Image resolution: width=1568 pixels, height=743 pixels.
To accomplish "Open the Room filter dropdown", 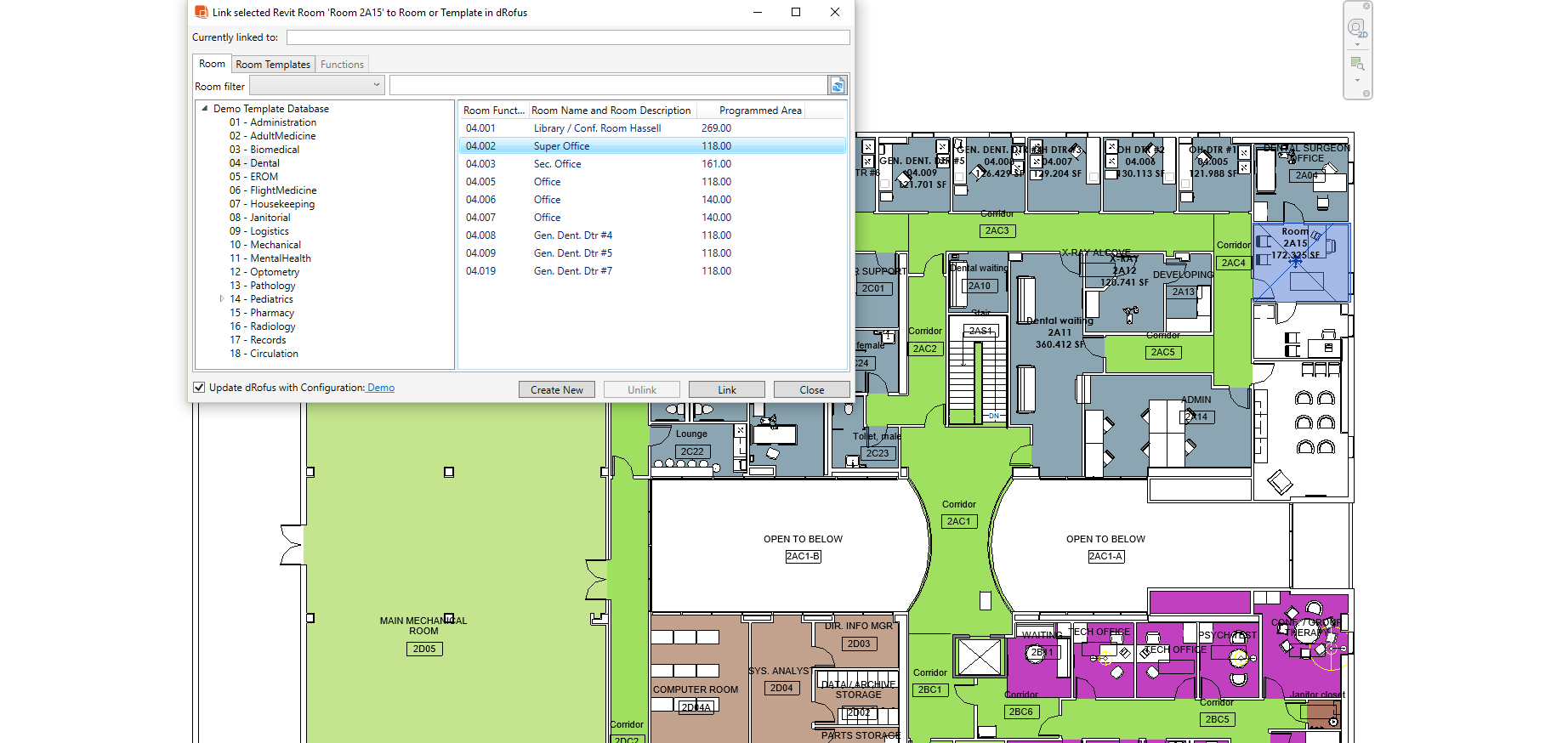I will click(317, 85).
